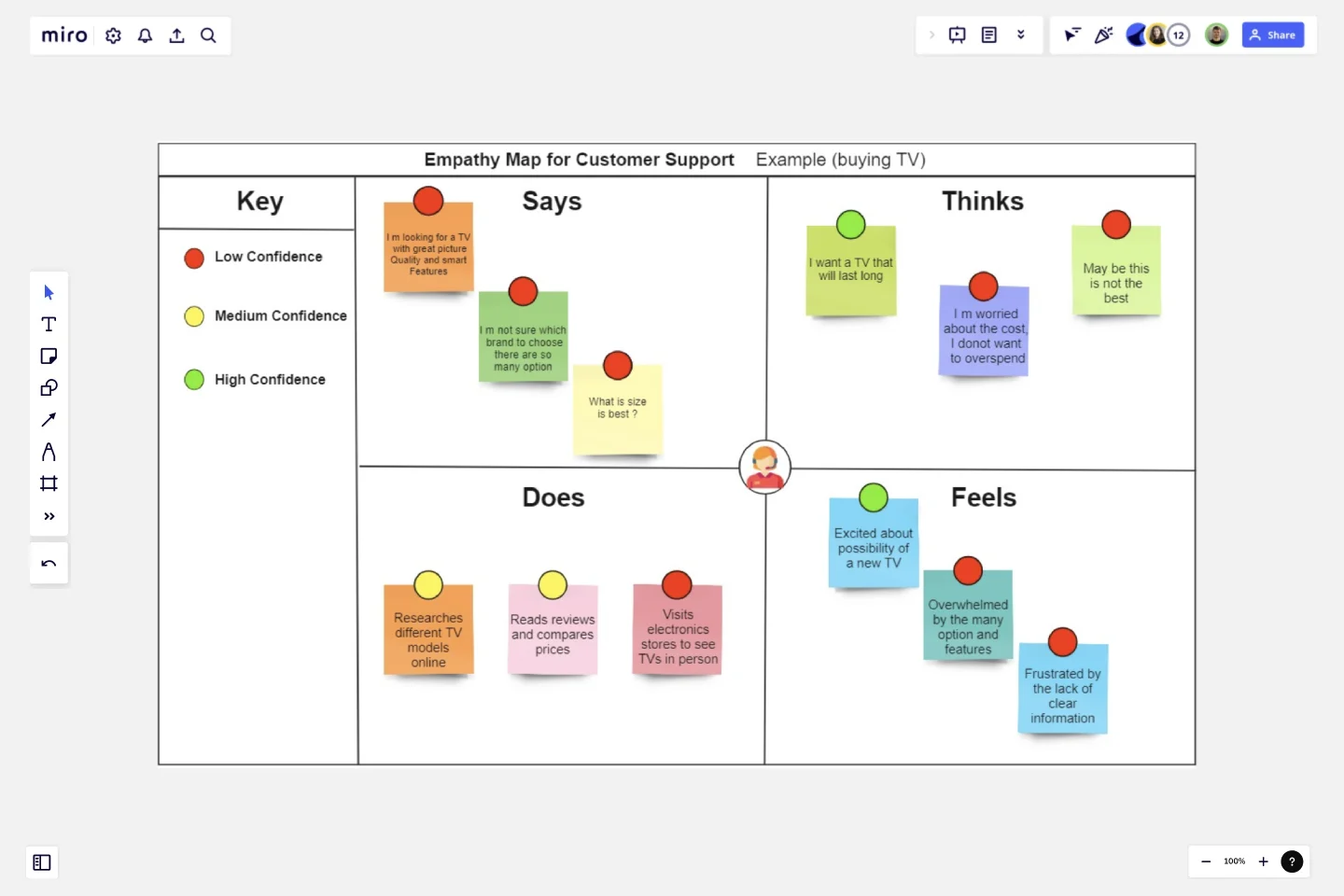This screenshot has height=896, width=1344.
Task: Click the 'Low Confidence' label
Action: [269, 257]
